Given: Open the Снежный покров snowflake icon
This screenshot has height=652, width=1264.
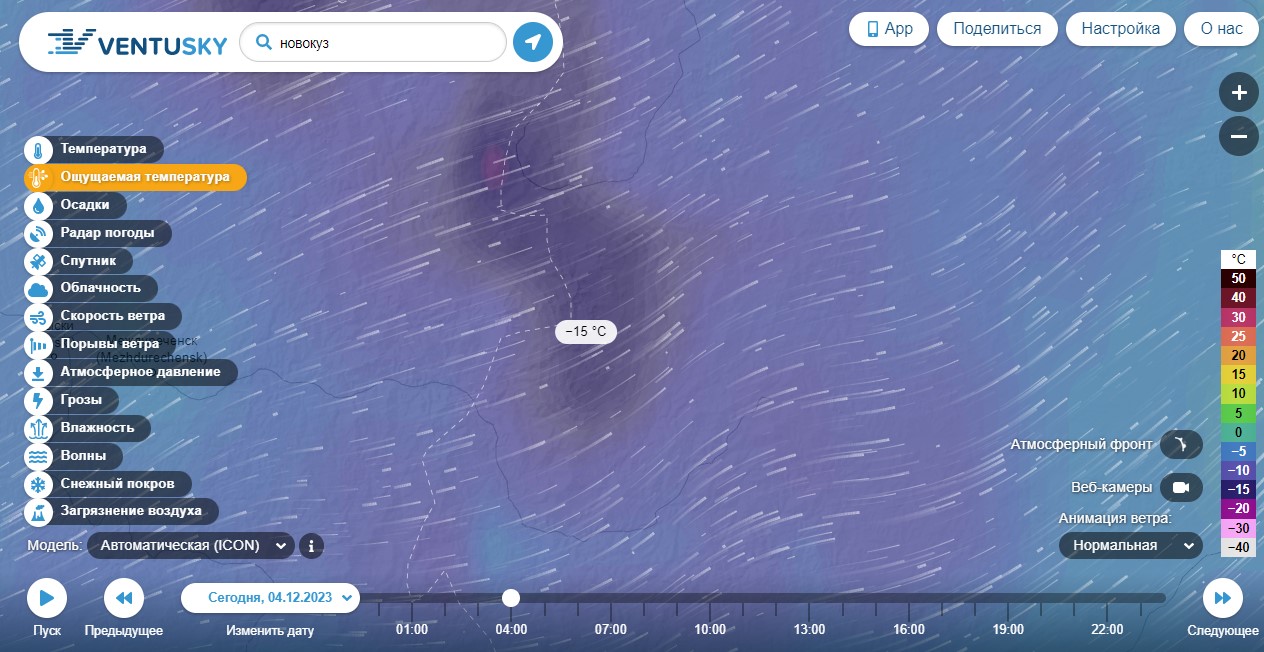Looking at the screenshot, I should click(x=38, y=485).
